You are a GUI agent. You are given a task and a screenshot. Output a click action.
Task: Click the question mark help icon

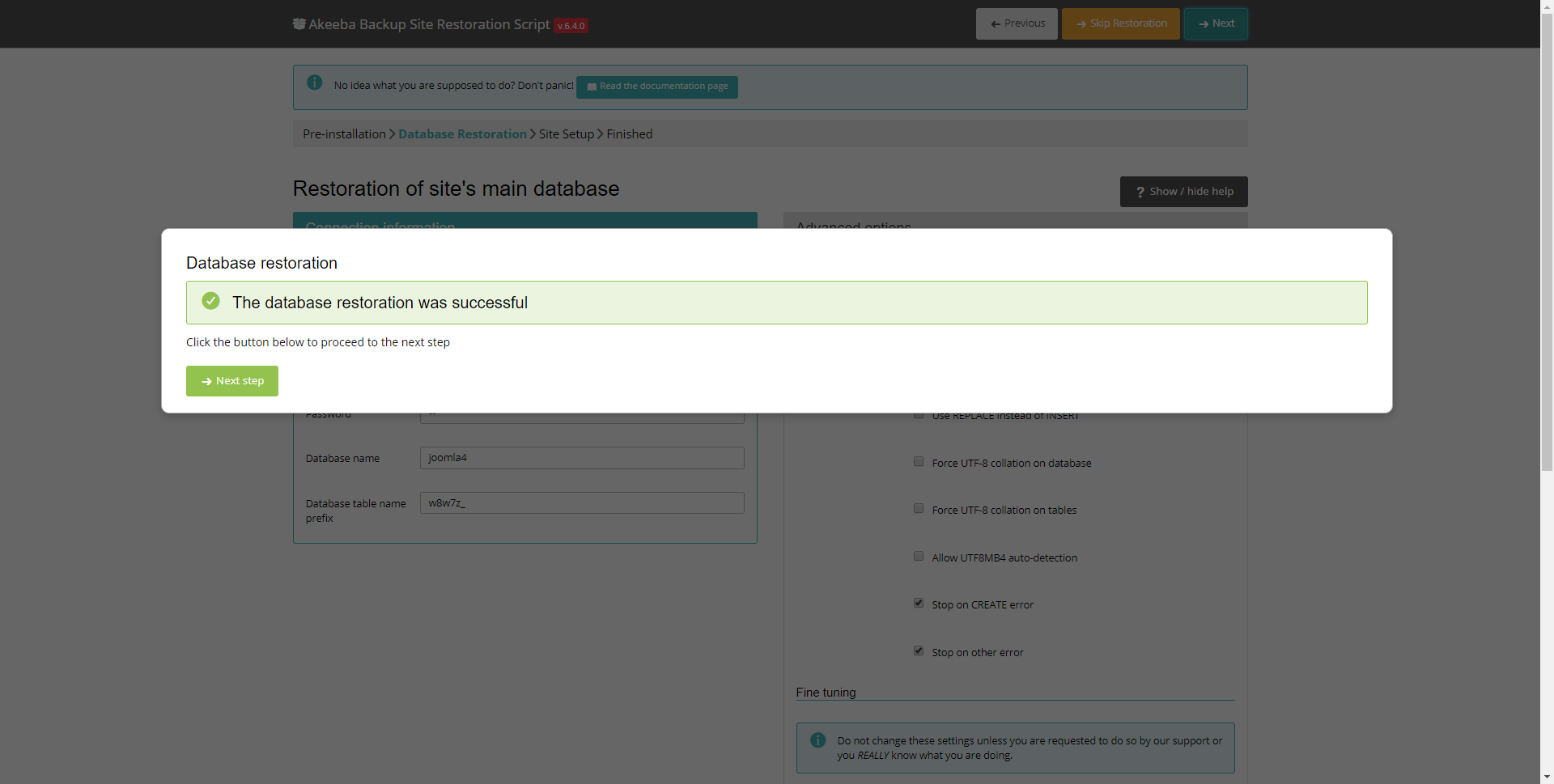point(1140,193)
